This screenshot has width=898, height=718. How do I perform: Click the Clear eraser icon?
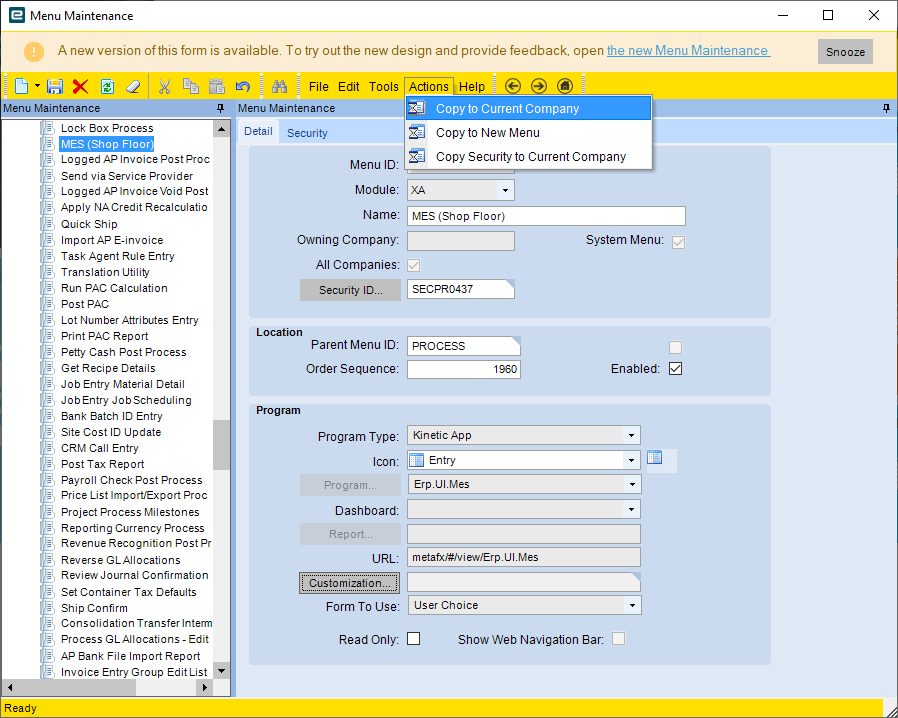pyautogui.click(x=133, y=86)
